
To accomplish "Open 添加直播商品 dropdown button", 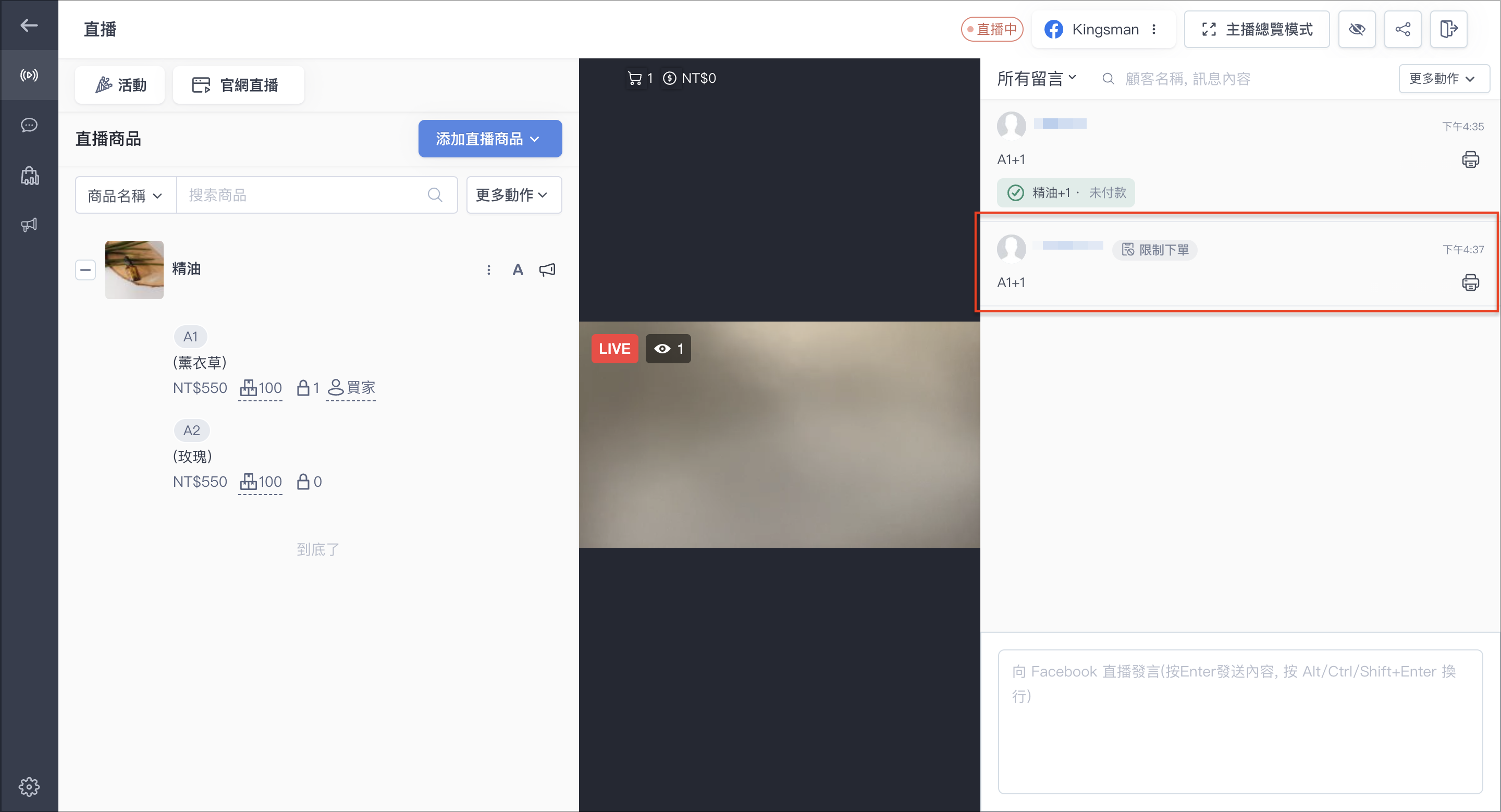I will (x=490, y=139).
